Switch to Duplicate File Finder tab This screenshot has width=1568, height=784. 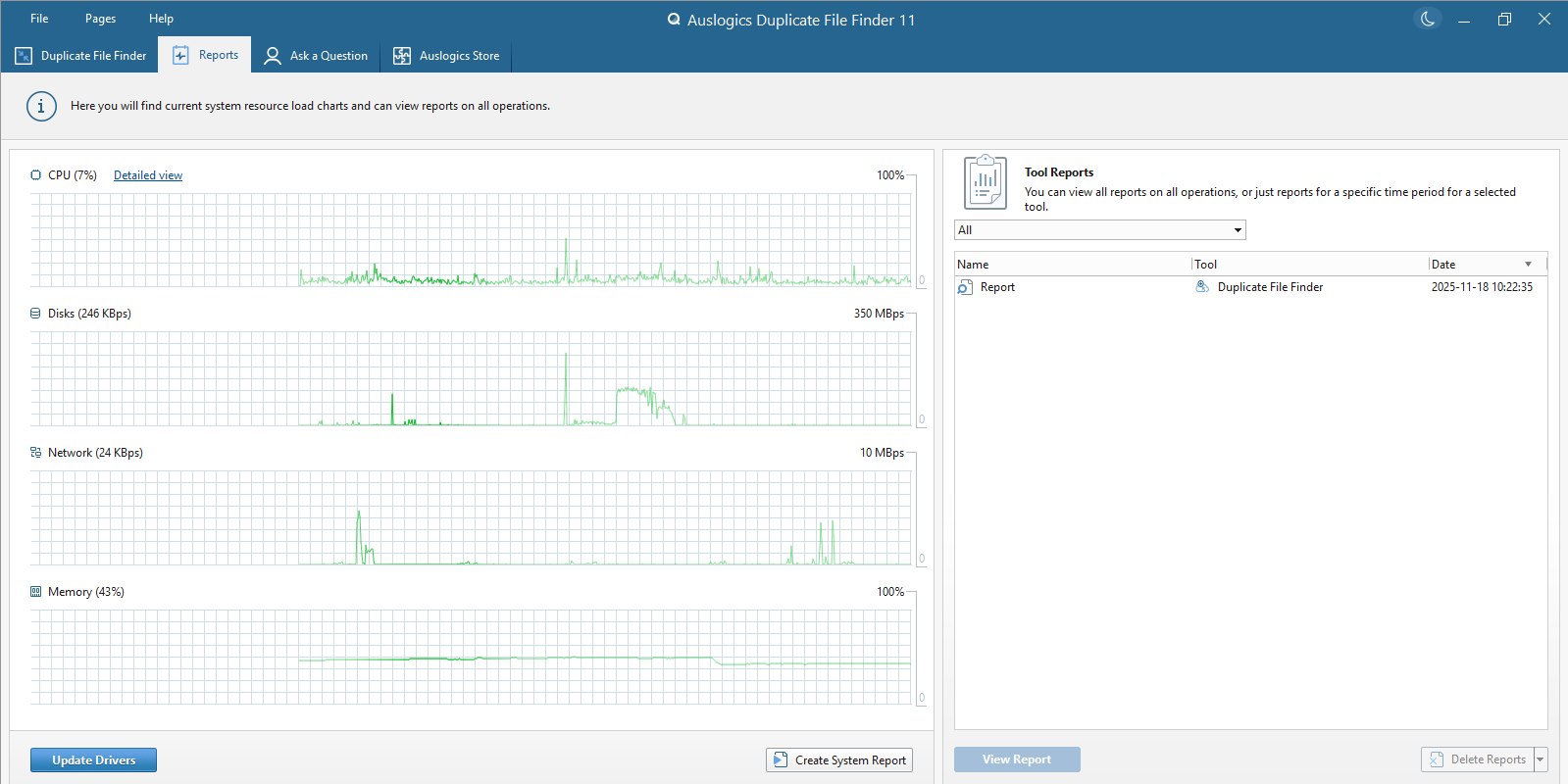point(80,56)
